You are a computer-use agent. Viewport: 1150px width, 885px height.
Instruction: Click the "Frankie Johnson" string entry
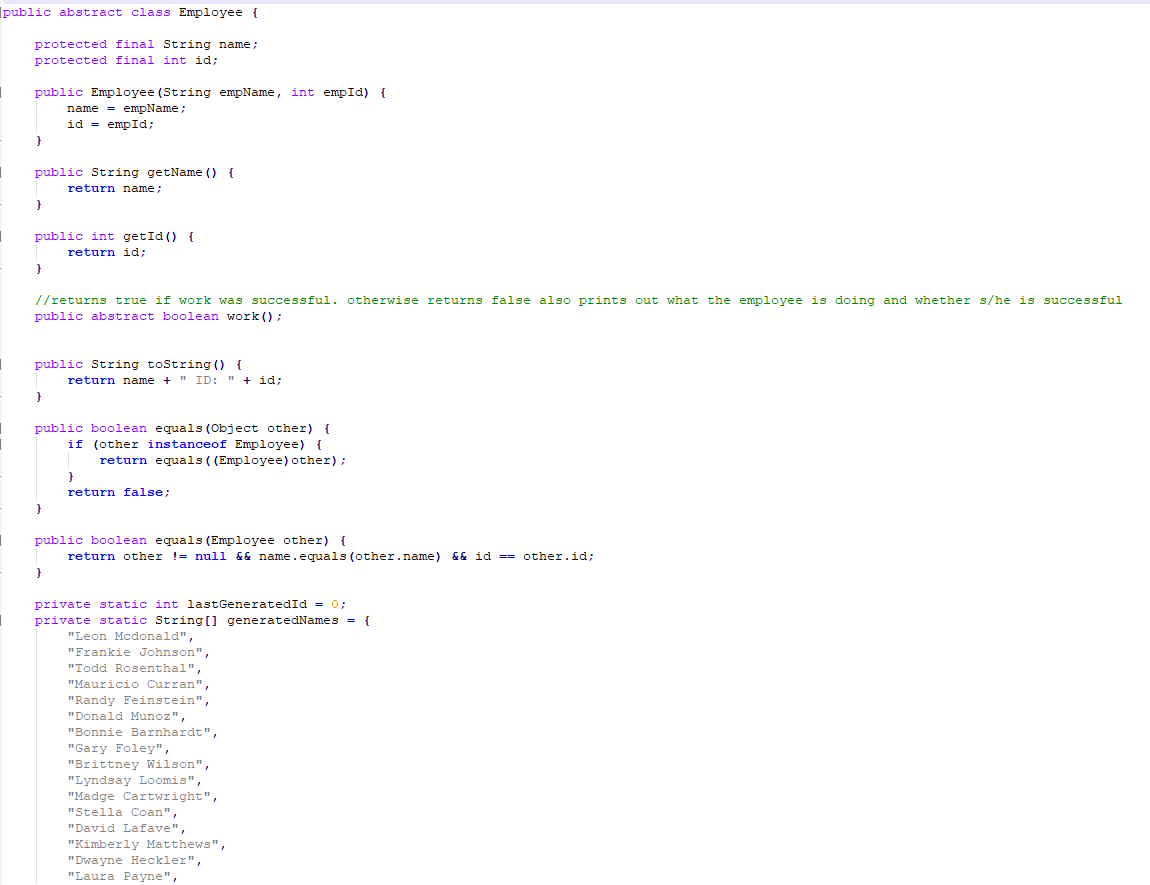139,653
